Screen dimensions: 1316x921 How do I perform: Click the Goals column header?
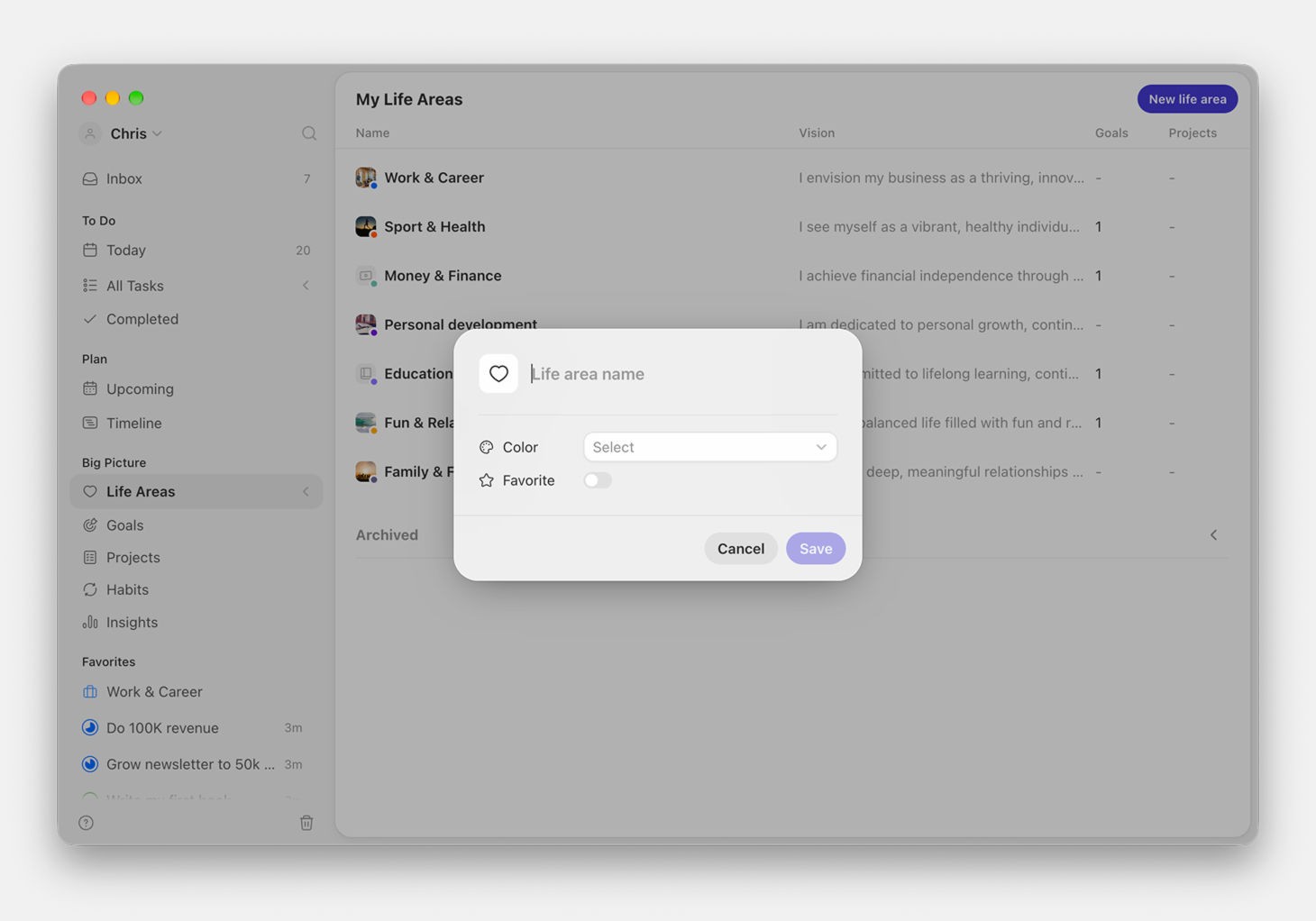point(1111,132)
